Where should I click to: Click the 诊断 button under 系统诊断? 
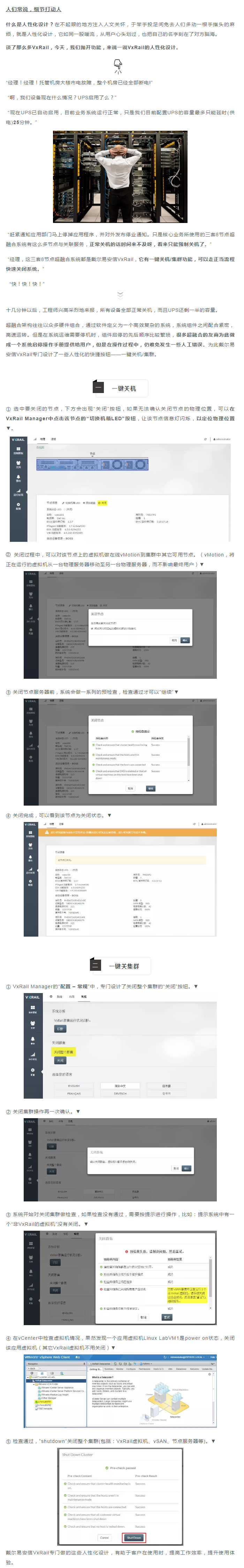(x=60, y=1029)
